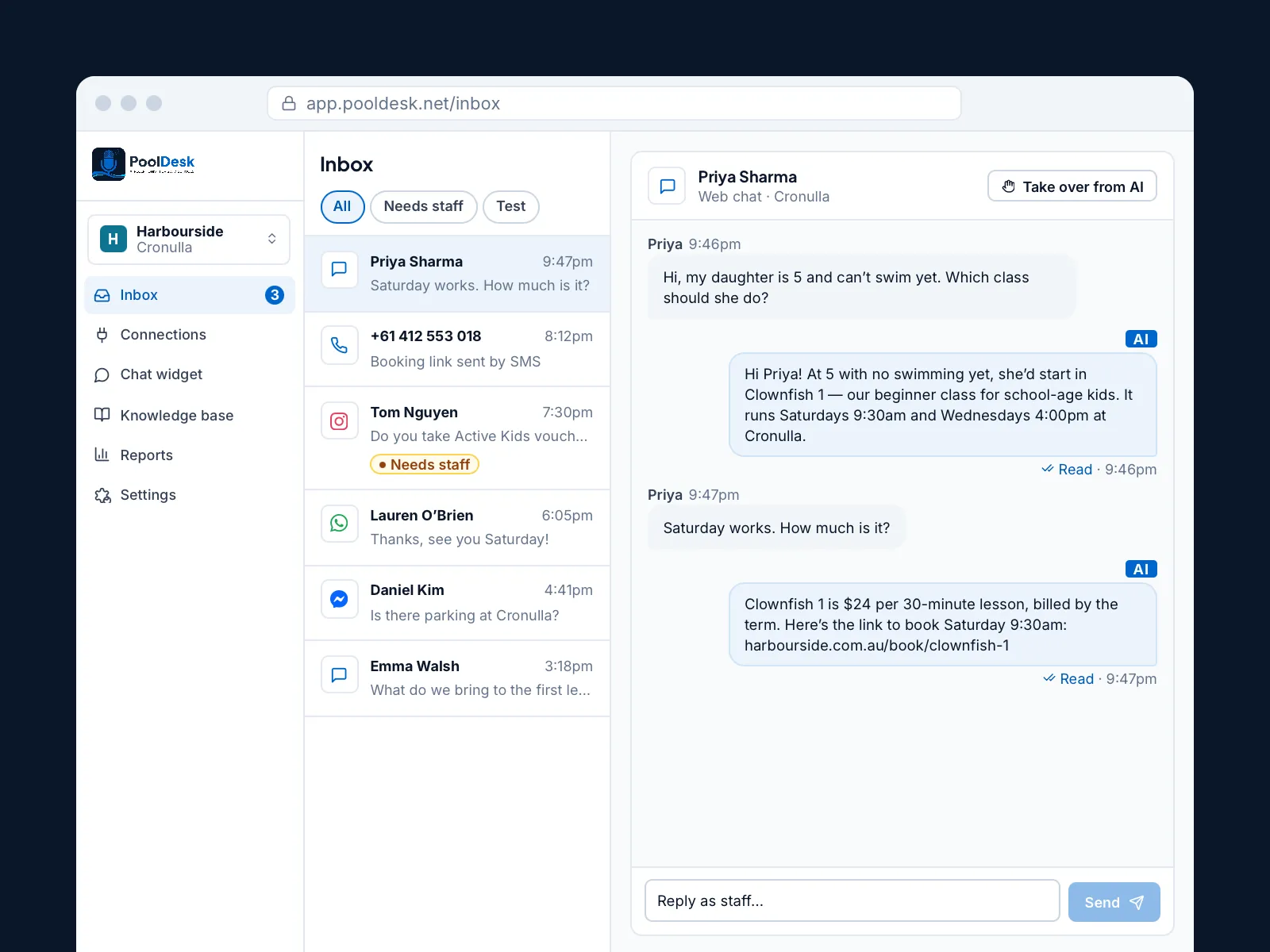
Task: Click the Chat widget bubble icon
Action: (x=102, y=374)
